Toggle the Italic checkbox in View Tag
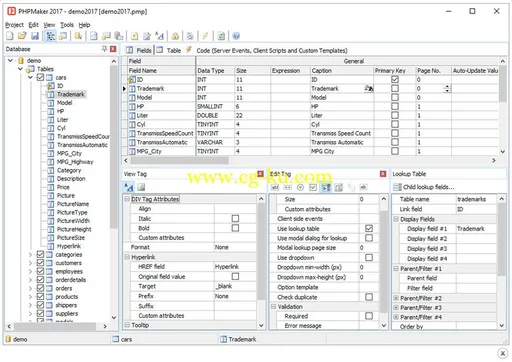The width and height of the screenshot is (512, 362). click(x=235, y=218)
